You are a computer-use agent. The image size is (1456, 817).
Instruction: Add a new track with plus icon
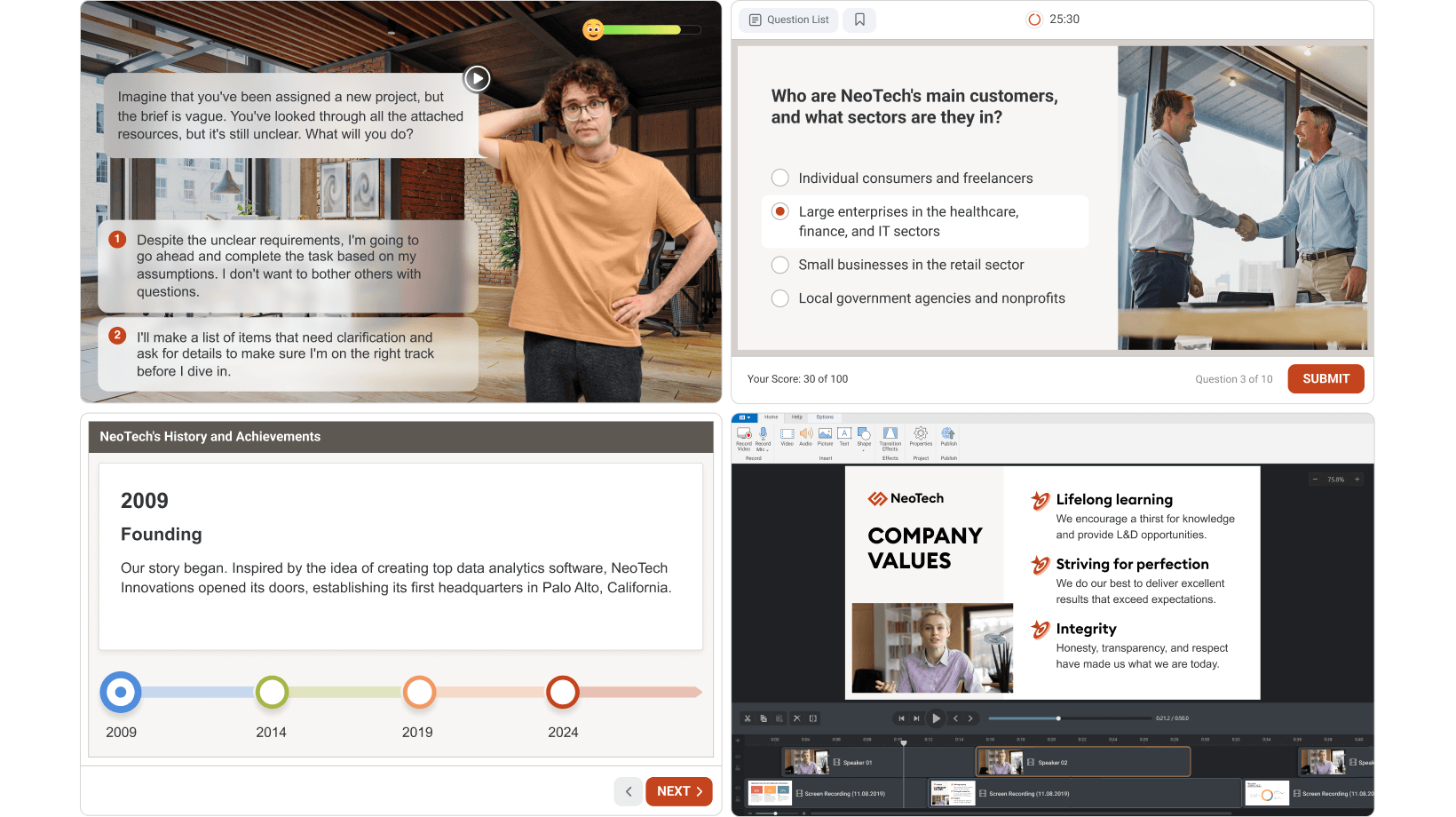point(737,740)
